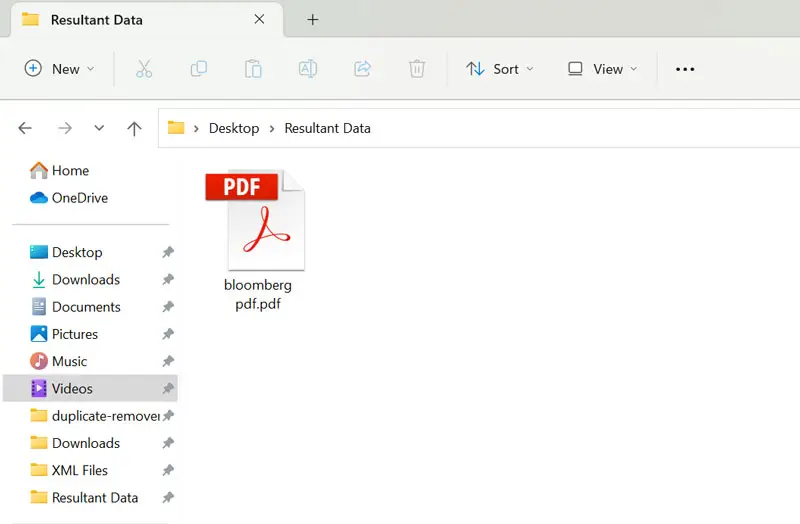Navigate back with the left arrow
Screen dimensions: 800x524
click(x=25, y=128)
